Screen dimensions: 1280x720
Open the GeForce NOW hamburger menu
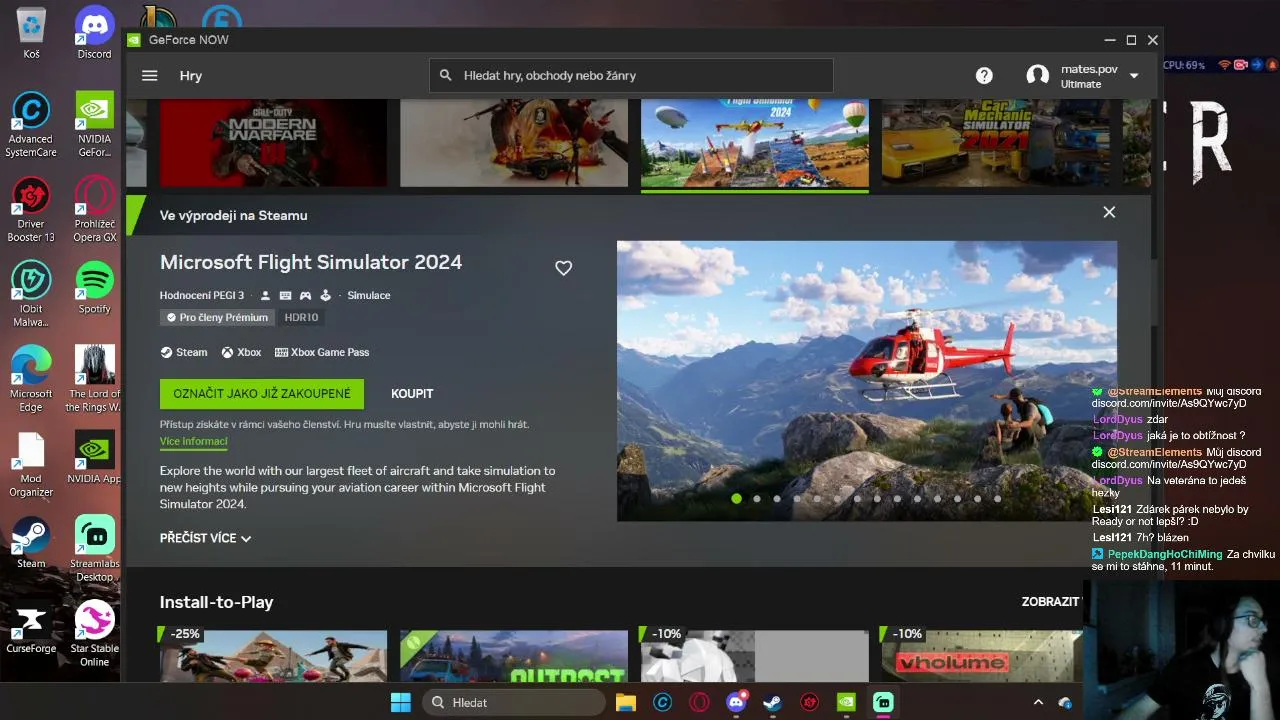tap(150, 75)
